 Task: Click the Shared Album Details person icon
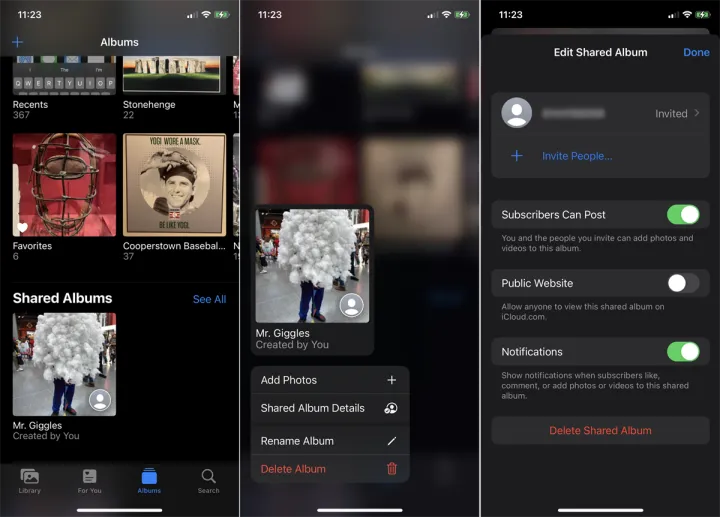coord(391,408)
